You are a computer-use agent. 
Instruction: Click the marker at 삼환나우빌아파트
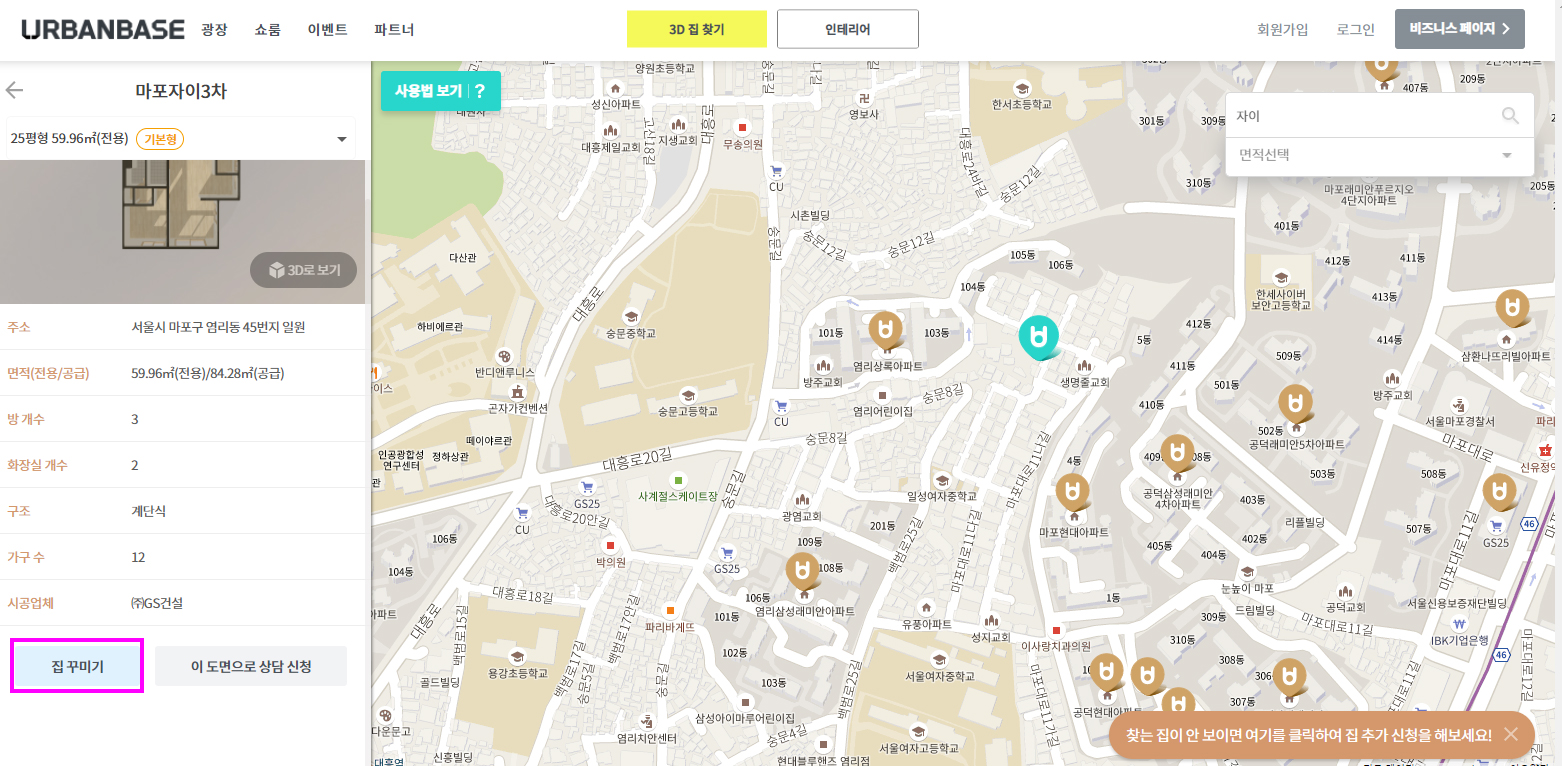point(1513,310)
